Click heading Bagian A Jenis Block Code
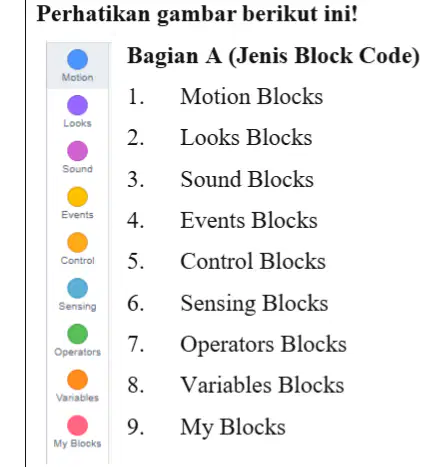The height and width of the screenshot is (467, 427). pos(273,56)
